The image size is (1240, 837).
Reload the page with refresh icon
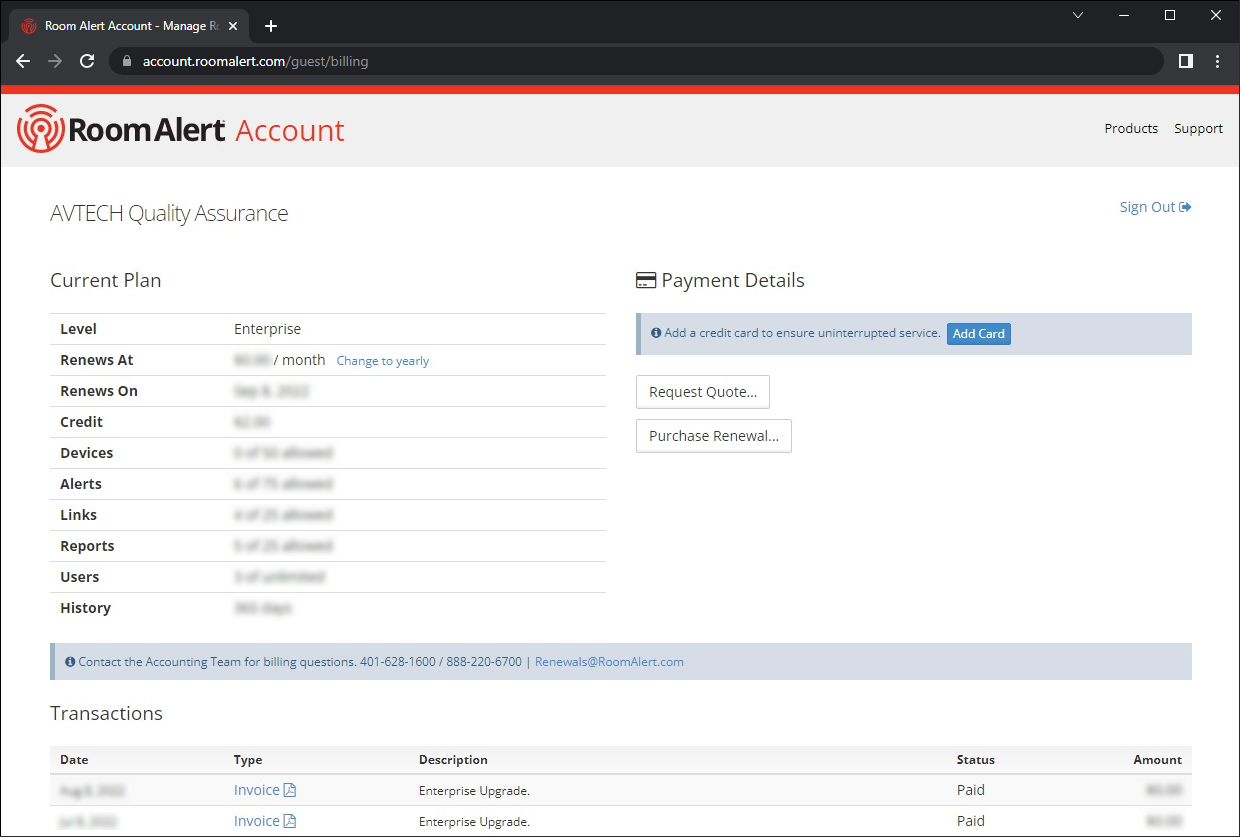87,61
